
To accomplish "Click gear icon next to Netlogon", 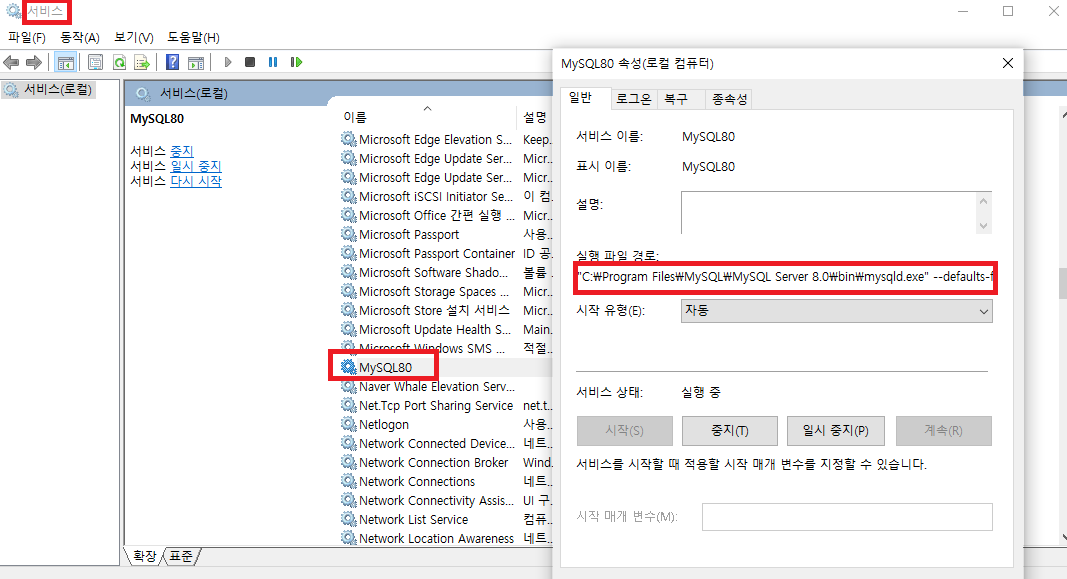I will [348, 424].
